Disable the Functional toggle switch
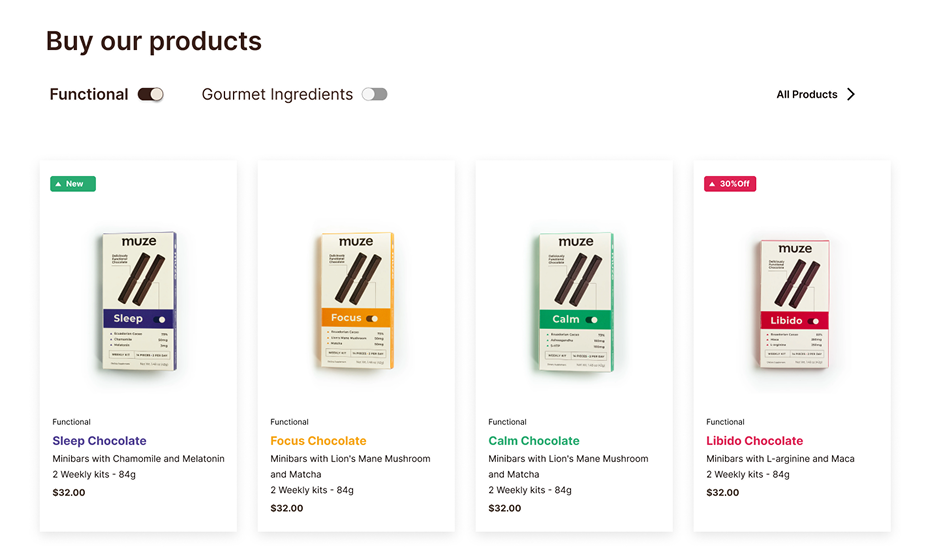This screenshot has width=935, height=550. click(151, 94)
